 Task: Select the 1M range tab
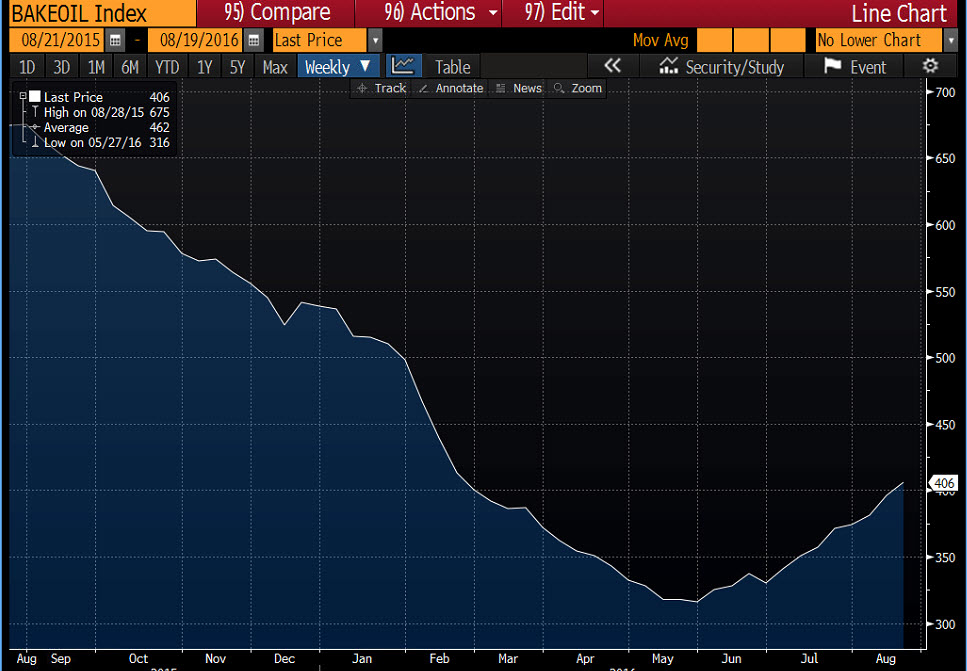[x=96, y=67]
